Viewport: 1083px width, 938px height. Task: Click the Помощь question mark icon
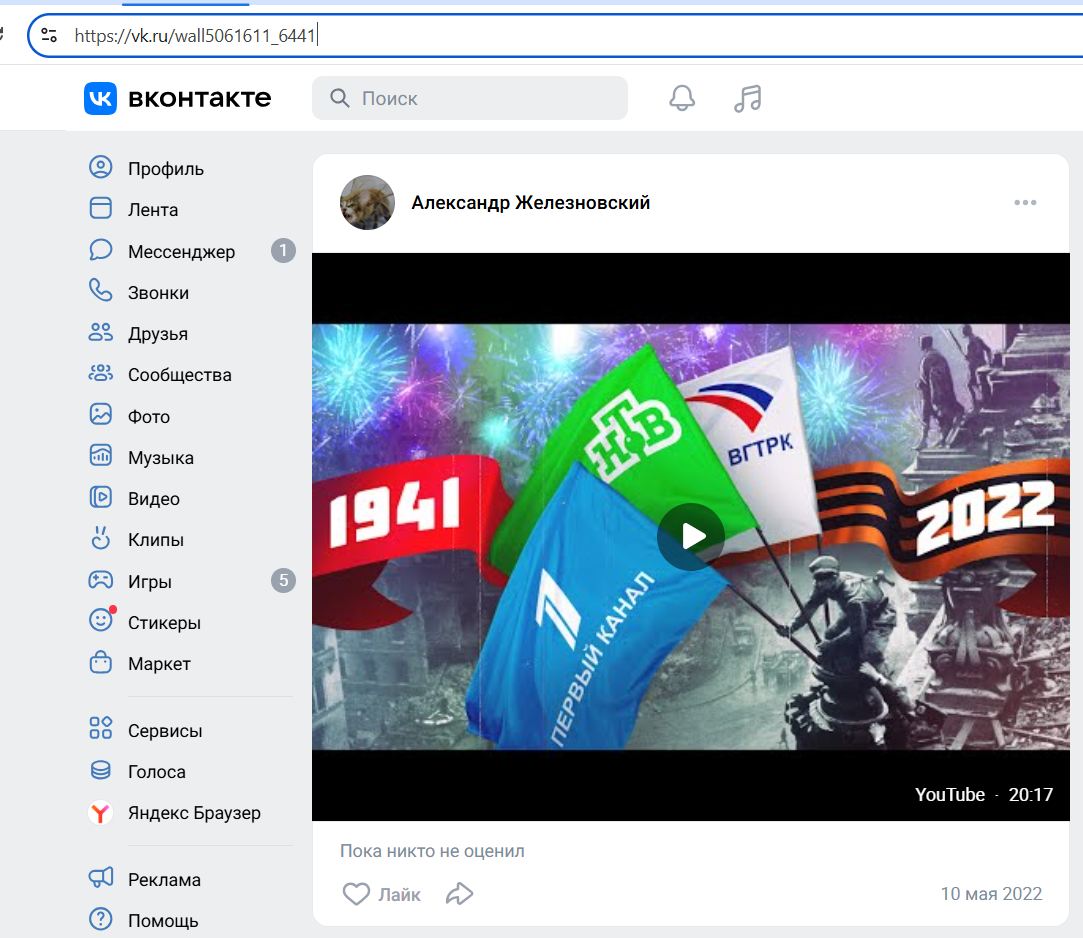coord(101,919)
